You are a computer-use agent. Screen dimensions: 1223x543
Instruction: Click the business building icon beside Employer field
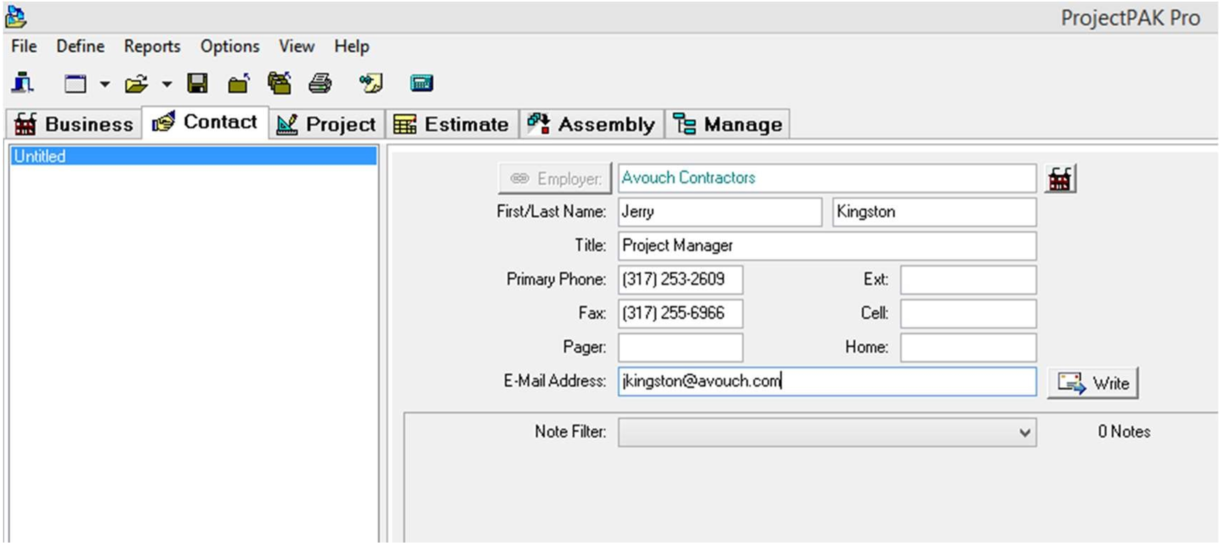click(1059, 179)
